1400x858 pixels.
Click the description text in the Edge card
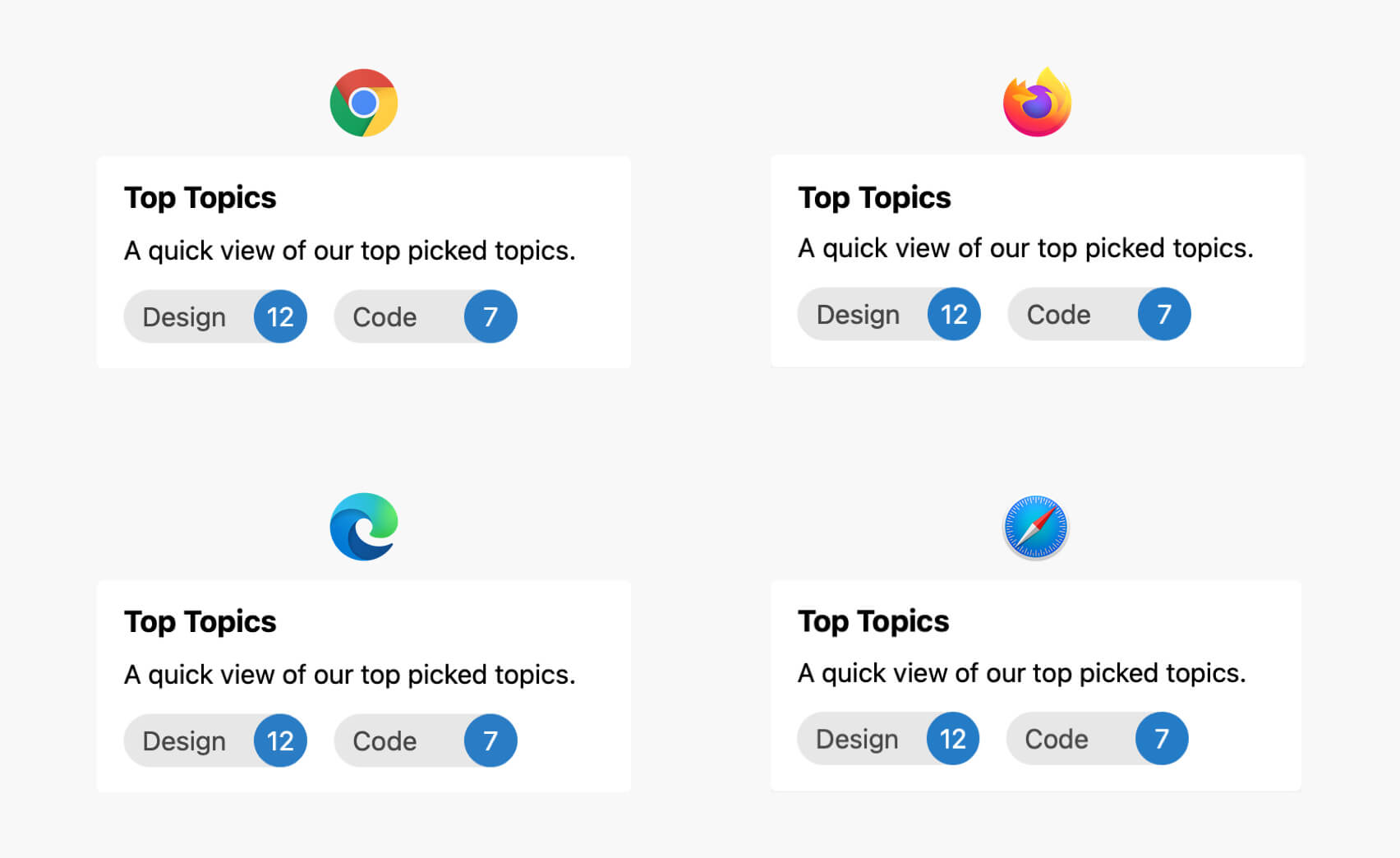click(349, 675)
